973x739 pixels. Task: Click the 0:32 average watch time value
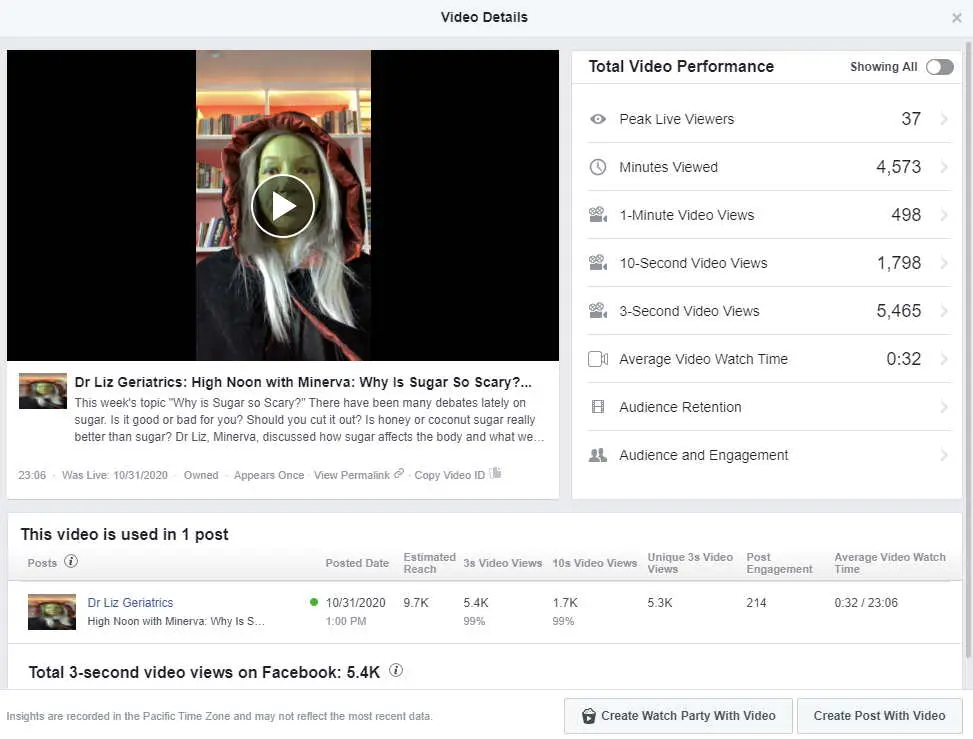tap(904, 359)
